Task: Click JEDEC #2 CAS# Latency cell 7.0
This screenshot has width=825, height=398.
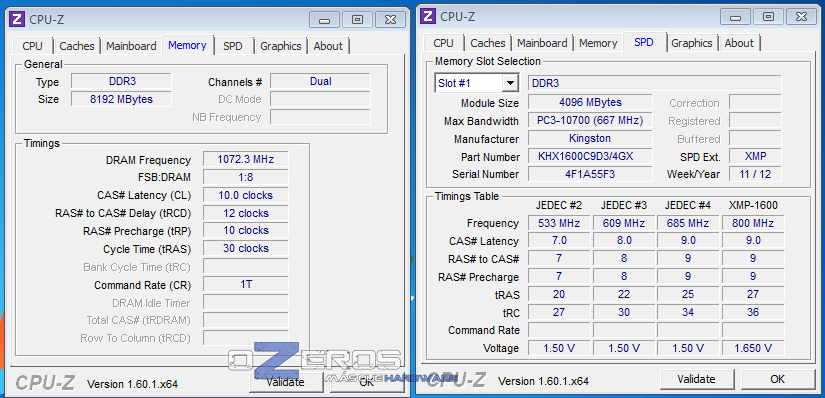Action: pos(559,241)
